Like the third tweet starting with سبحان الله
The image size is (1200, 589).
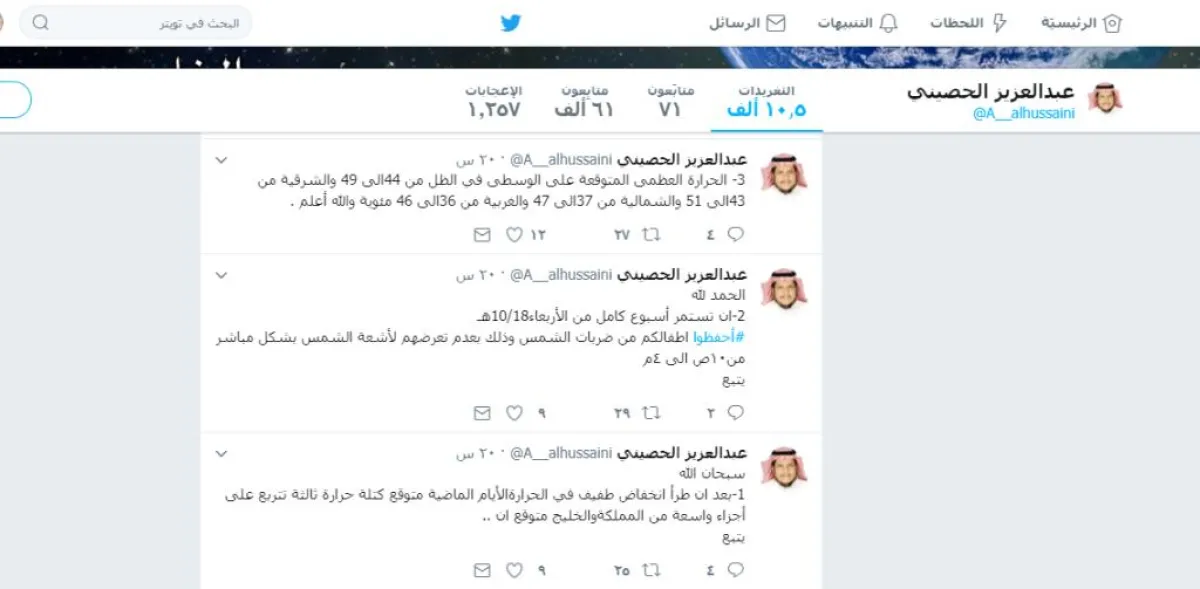pyautogui.click(x=514, y=570)
